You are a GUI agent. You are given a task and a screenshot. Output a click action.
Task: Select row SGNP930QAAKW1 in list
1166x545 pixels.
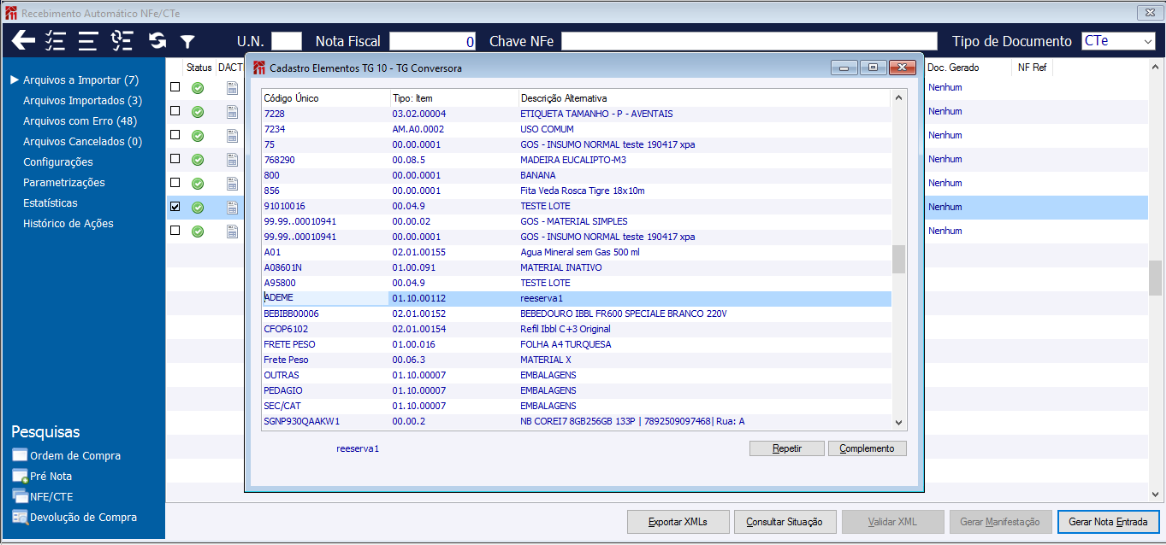(x=577, y=422)
